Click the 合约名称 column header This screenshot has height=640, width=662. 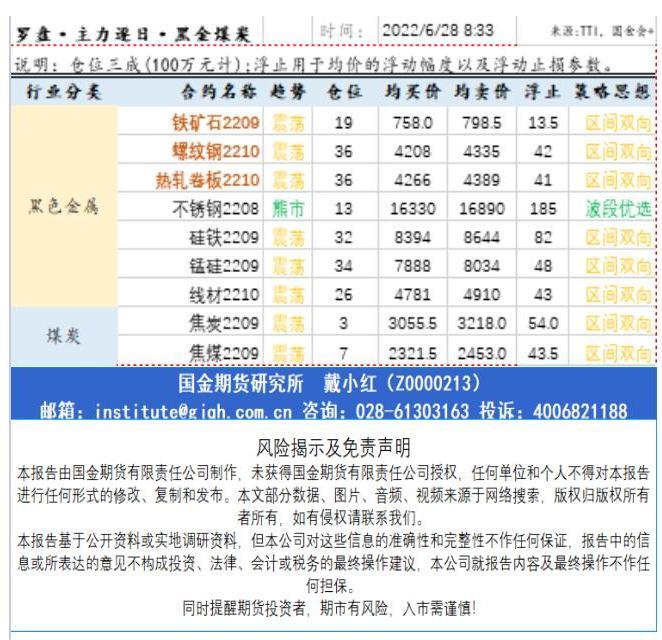[x=219, y=92]
